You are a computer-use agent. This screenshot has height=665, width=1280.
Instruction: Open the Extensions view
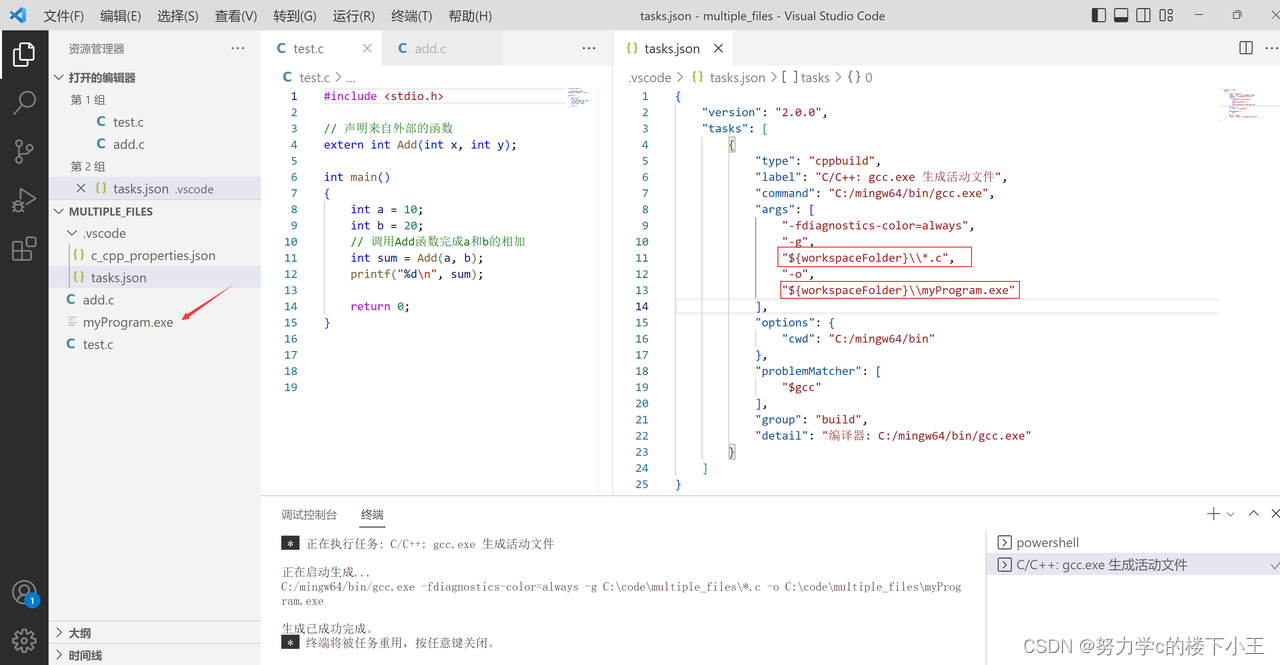click(x=25, y=248)
